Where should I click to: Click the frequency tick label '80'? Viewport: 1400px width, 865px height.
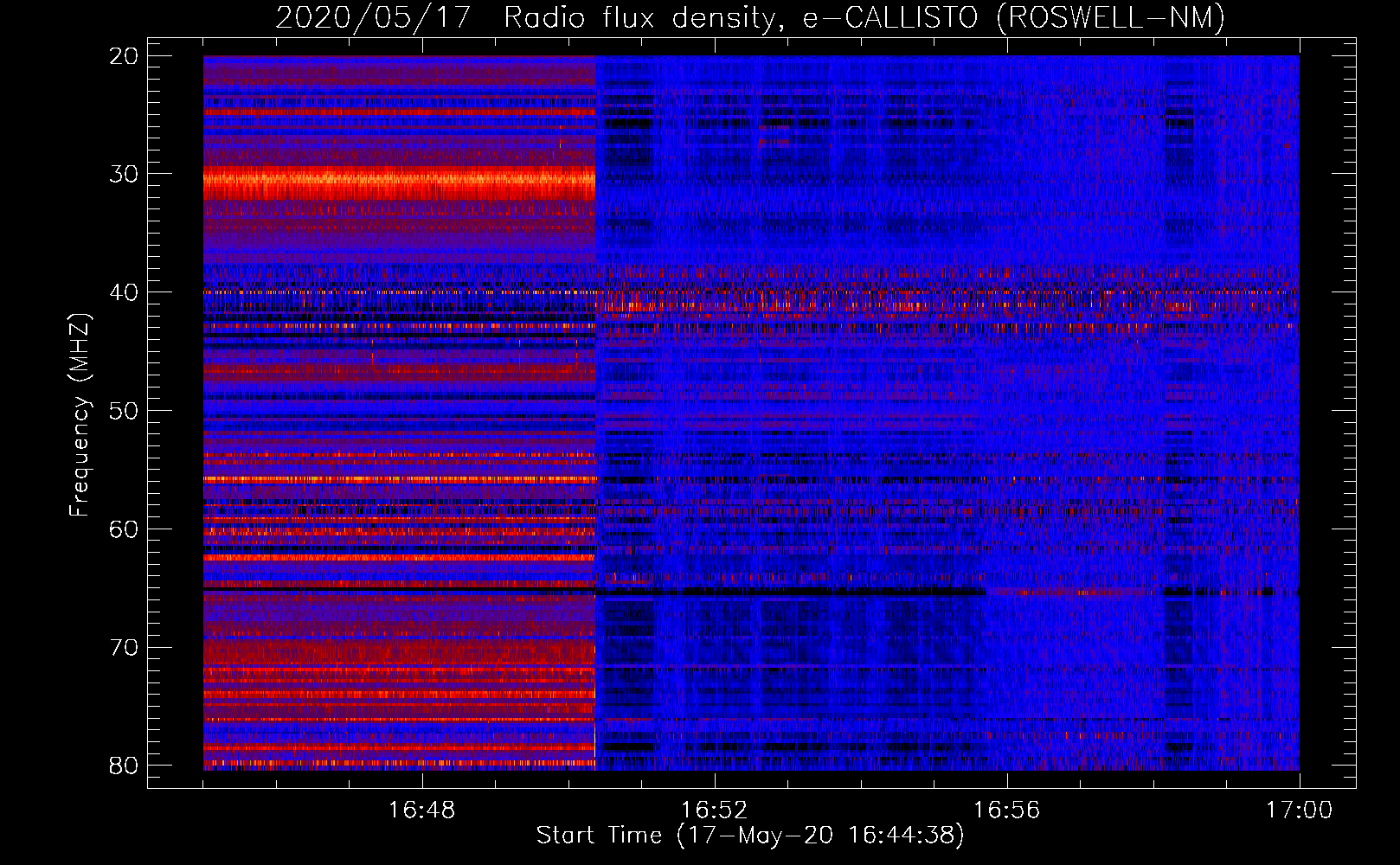pyautogui.click(x=125, y=766)
